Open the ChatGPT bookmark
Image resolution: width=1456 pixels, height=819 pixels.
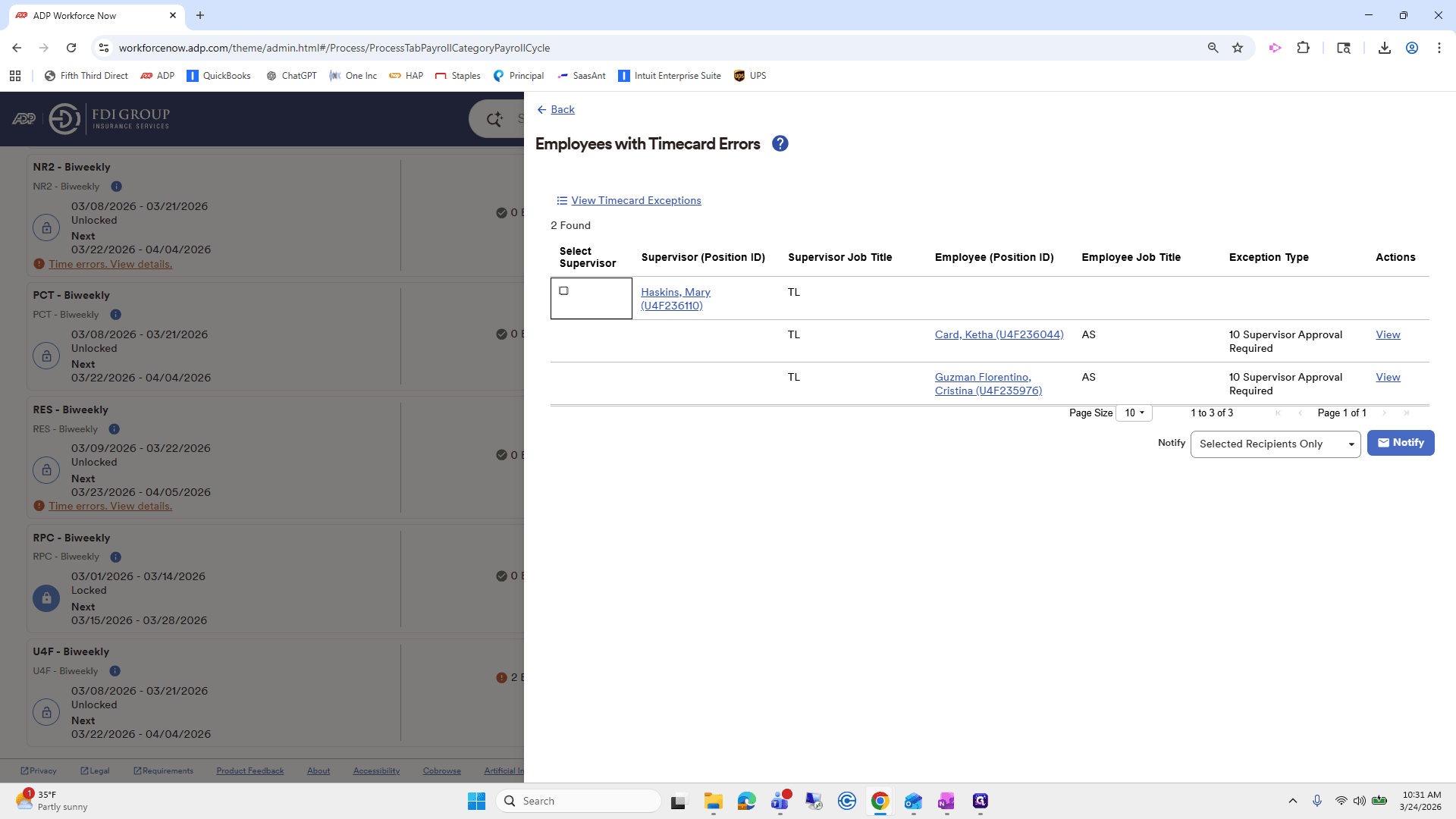291,76
